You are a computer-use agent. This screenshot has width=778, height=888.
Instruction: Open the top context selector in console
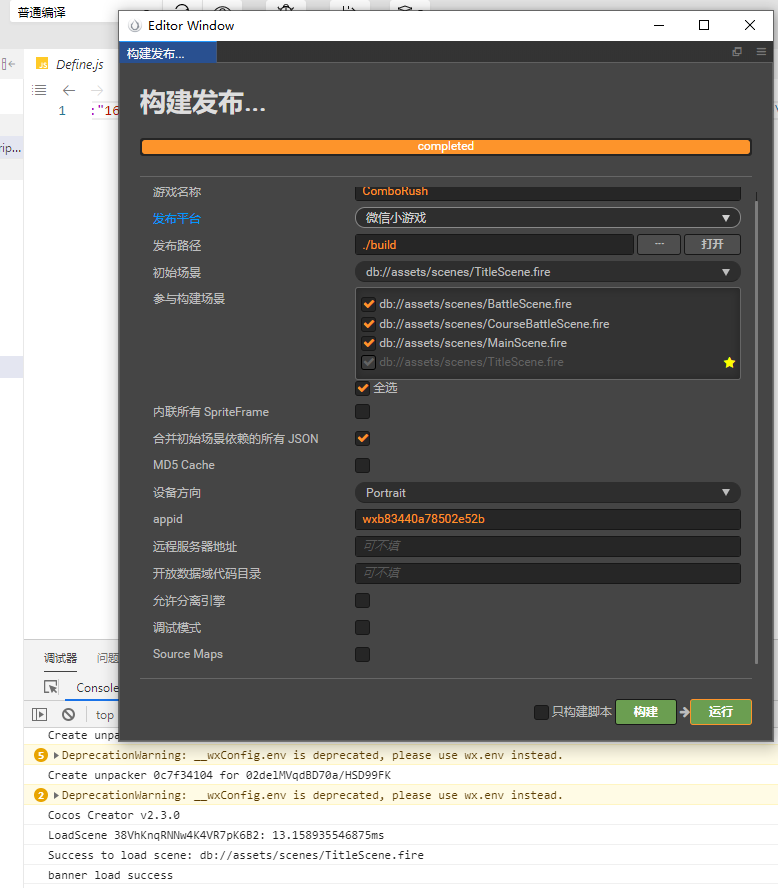pyautogui.click(x=105, y=715)
